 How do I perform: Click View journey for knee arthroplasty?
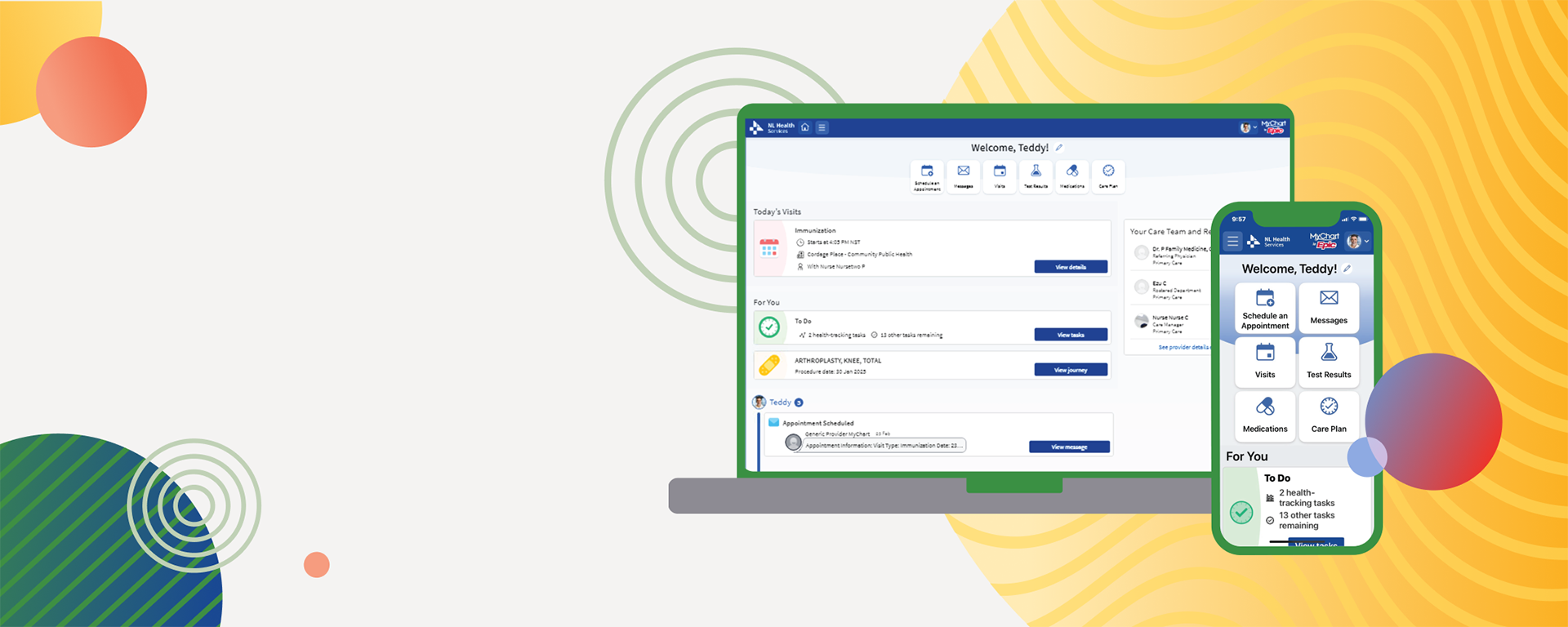click(x=1071, y=370)
